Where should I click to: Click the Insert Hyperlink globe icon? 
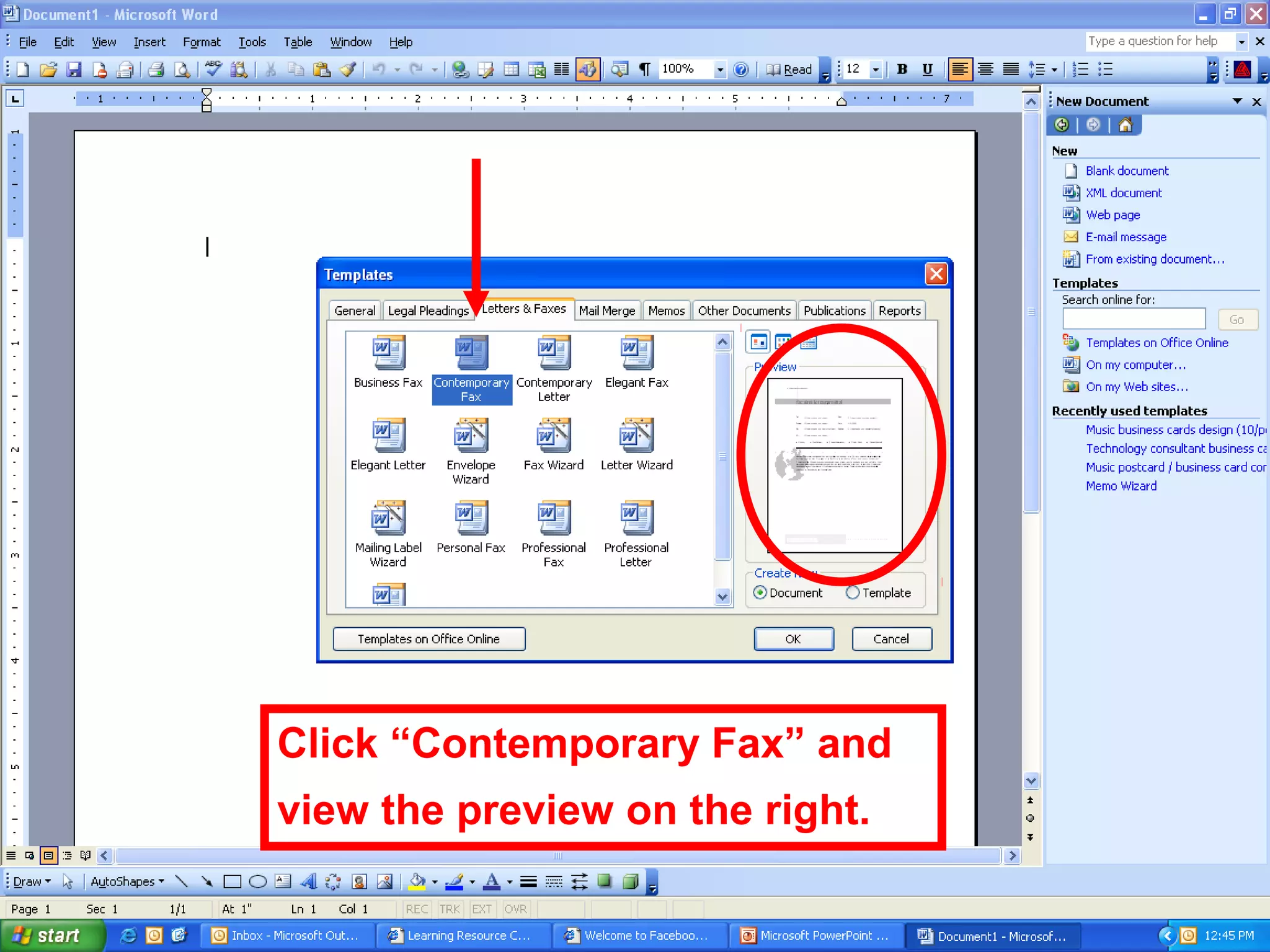(460, 69)
